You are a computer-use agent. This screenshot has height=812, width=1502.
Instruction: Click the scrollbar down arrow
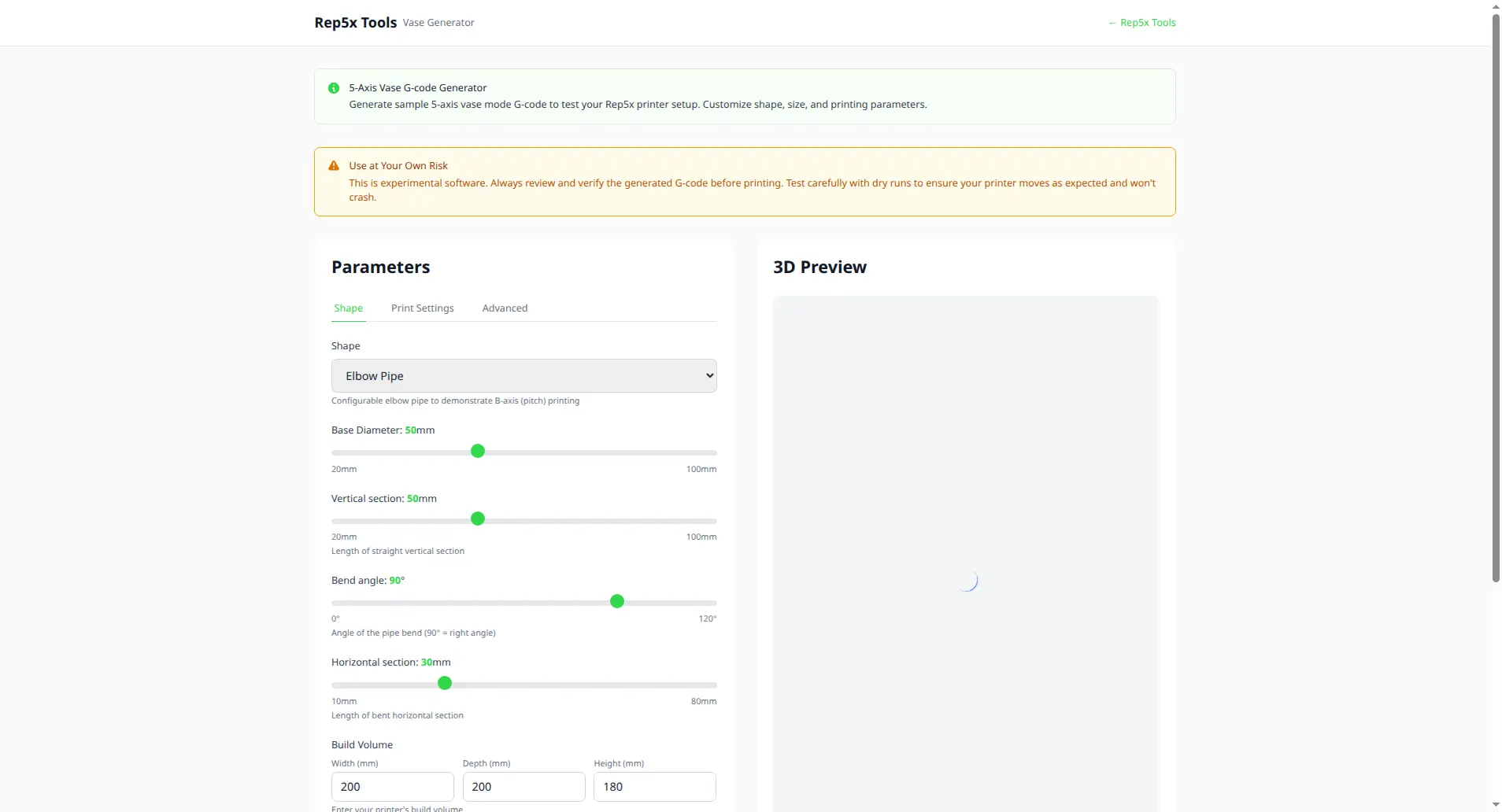(1496, 805)
